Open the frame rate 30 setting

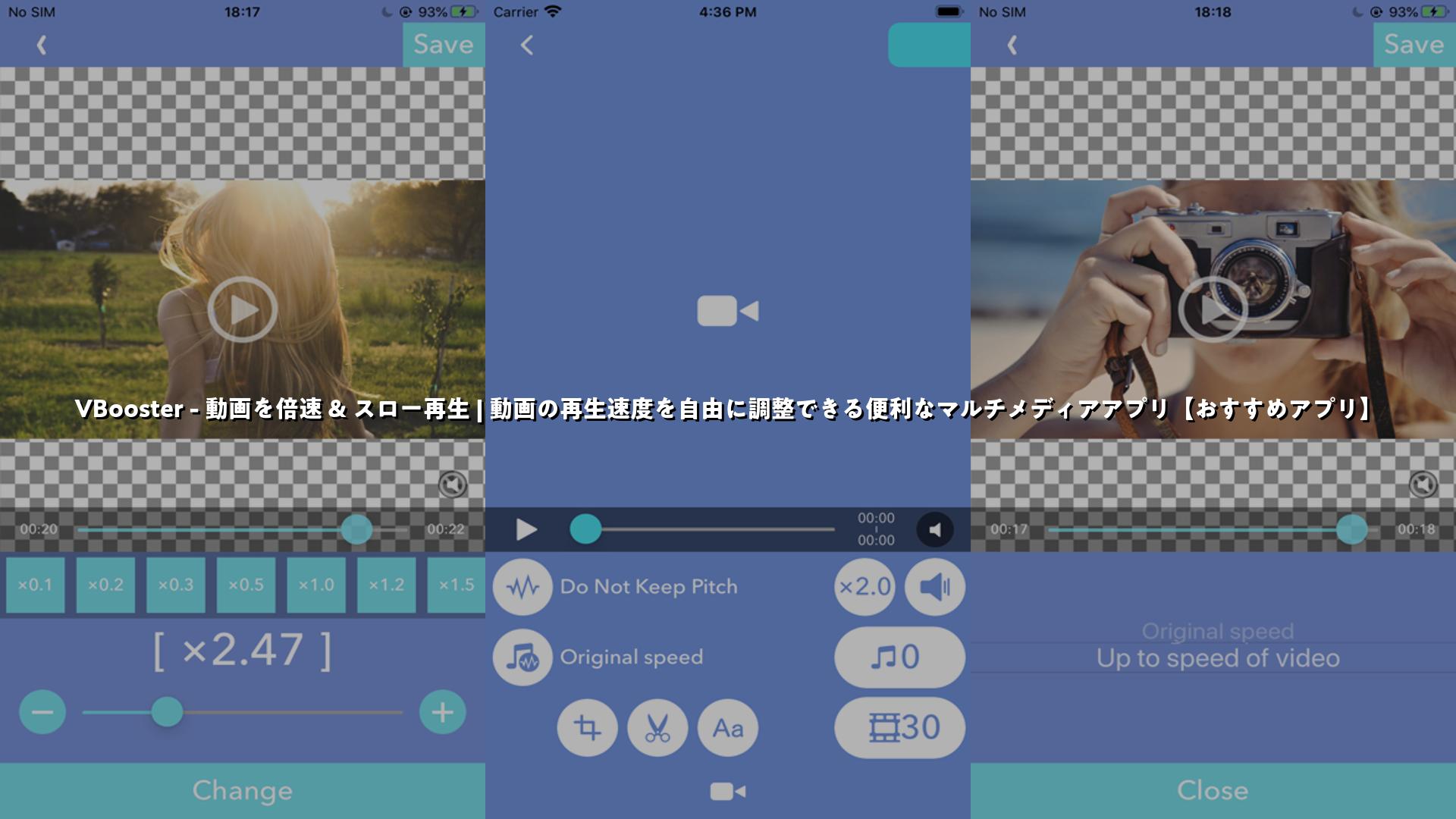[899, 728]
